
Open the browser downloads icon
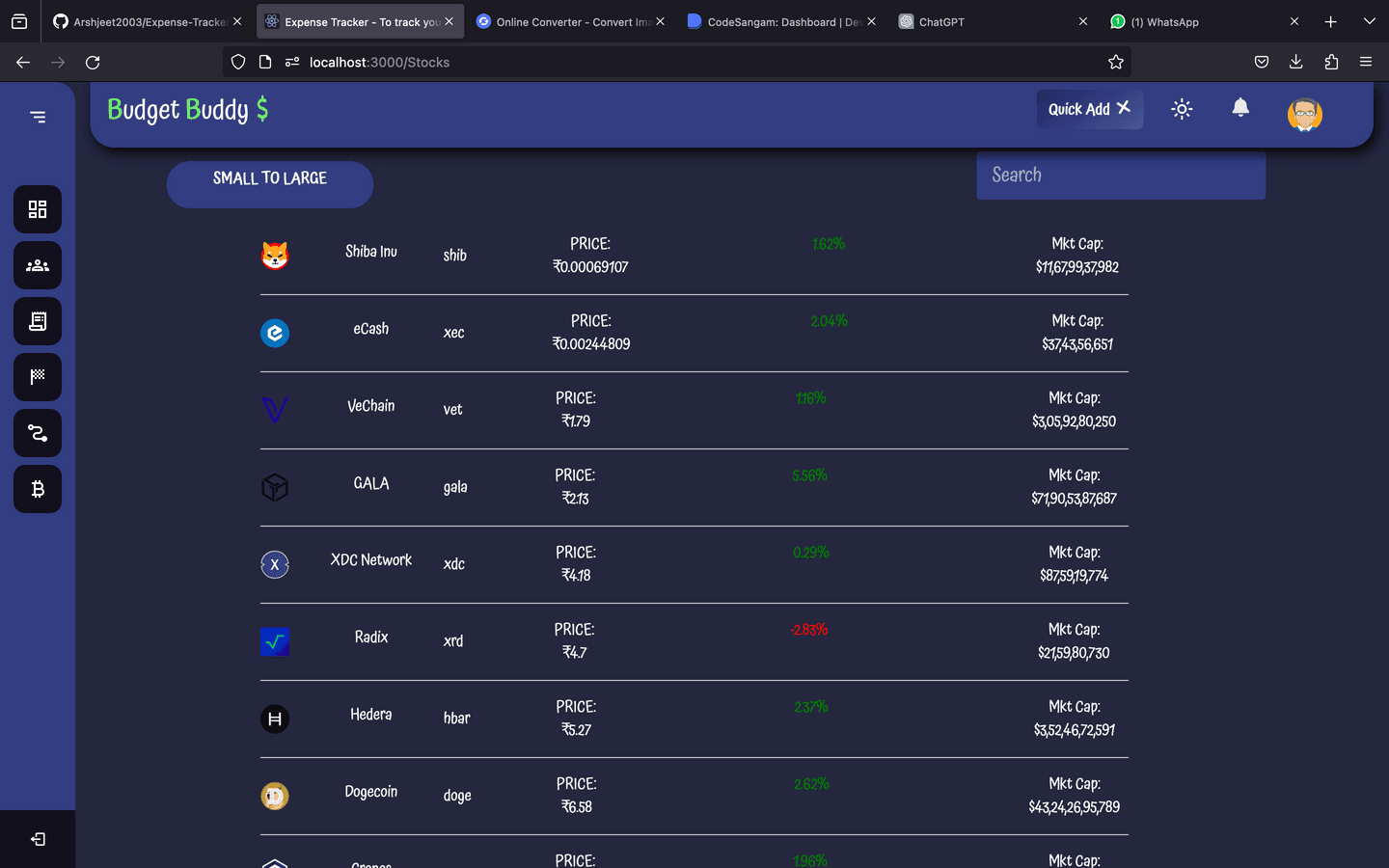1295,62
